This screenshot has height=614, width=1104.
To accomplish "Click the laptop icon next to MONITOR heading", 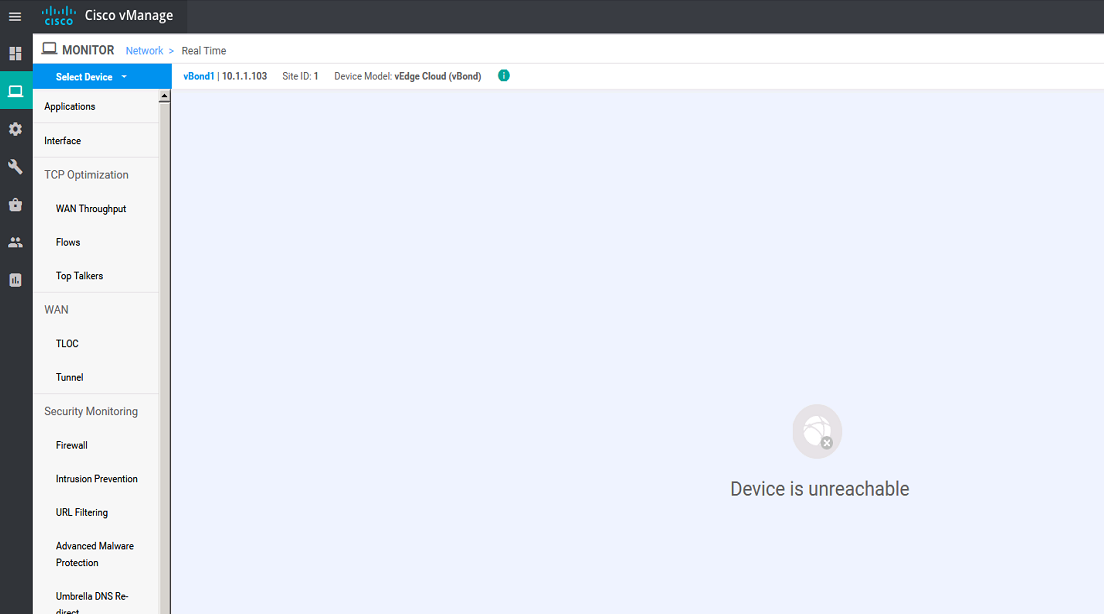I will pos(49,49).
